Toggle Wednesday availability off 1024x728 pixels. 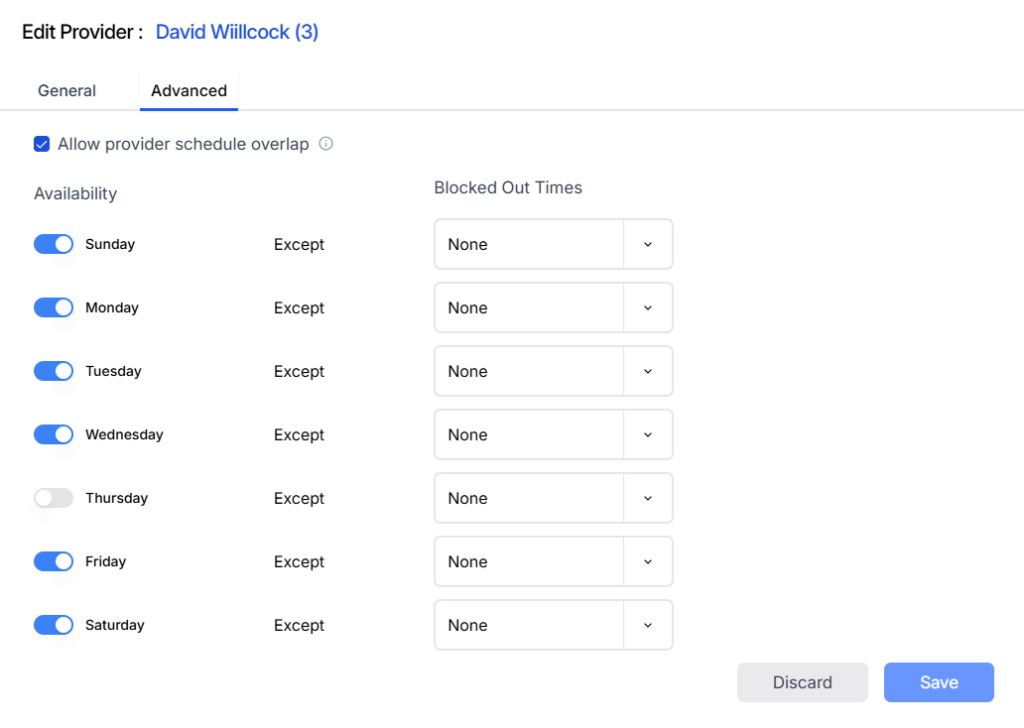click(x=54, y=435)
